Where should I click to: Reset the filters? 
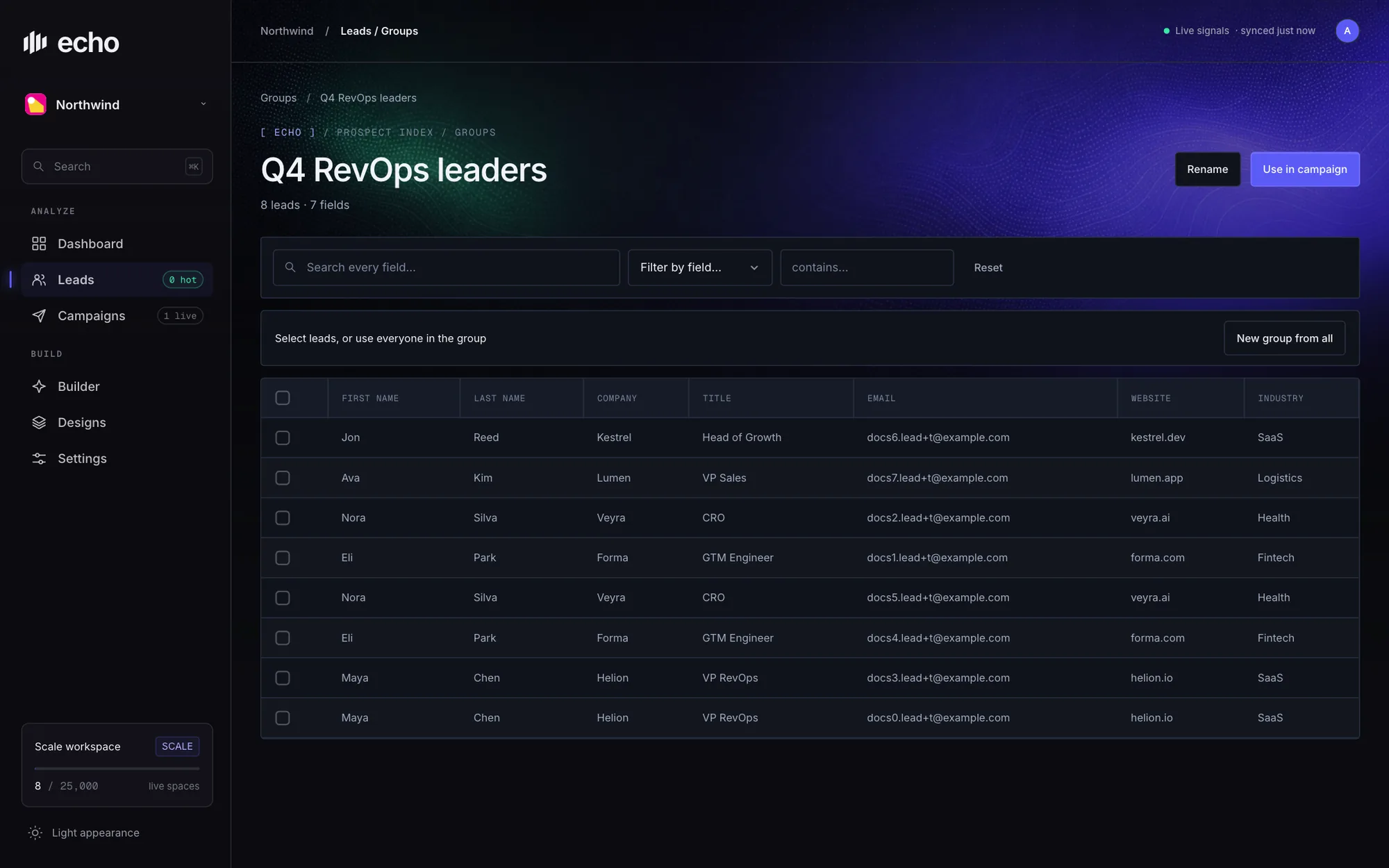tap(988, 267)
